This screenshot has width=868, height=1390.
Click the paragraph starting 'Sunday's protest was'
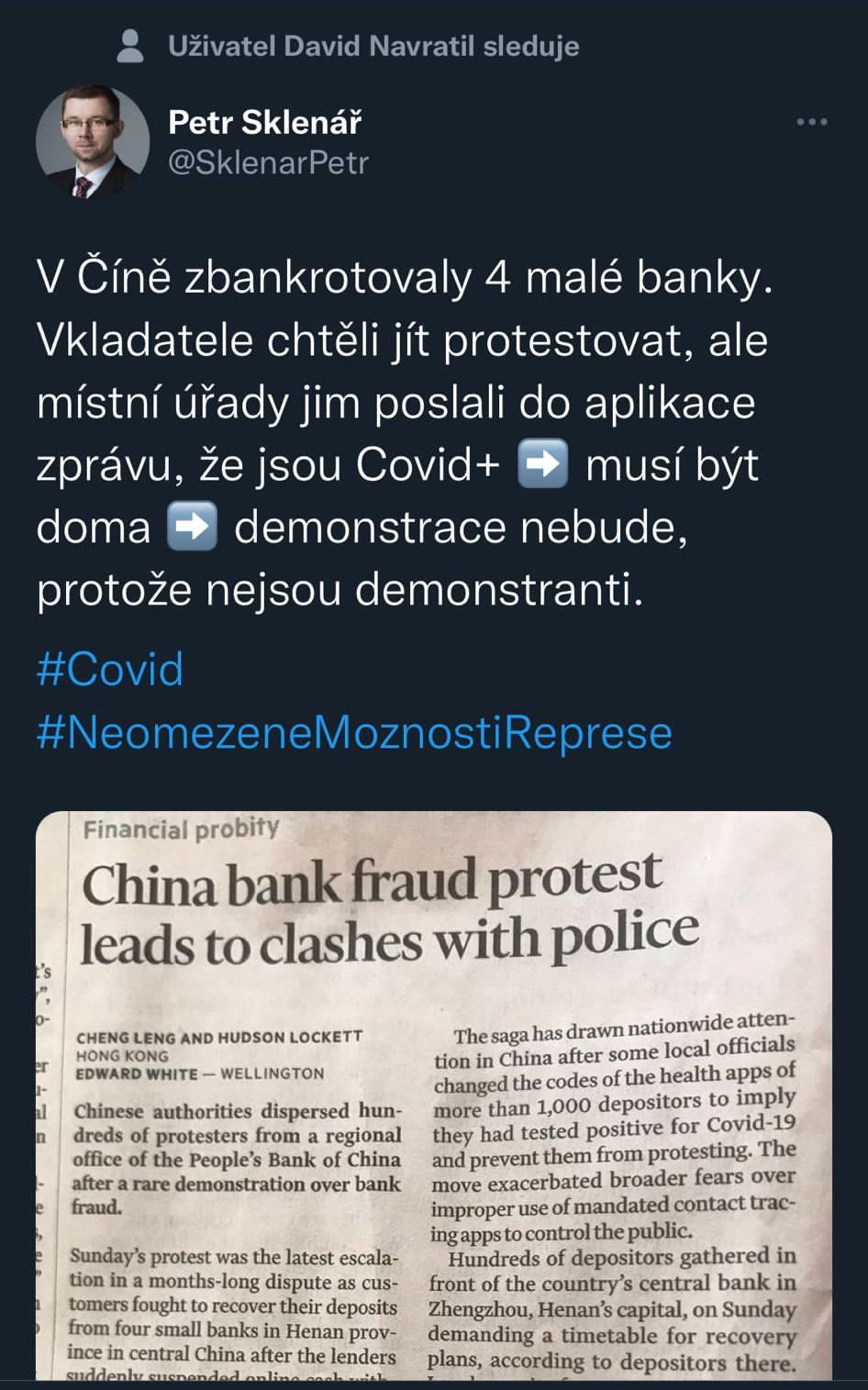pyautogui.click(x=233, y=1307)
